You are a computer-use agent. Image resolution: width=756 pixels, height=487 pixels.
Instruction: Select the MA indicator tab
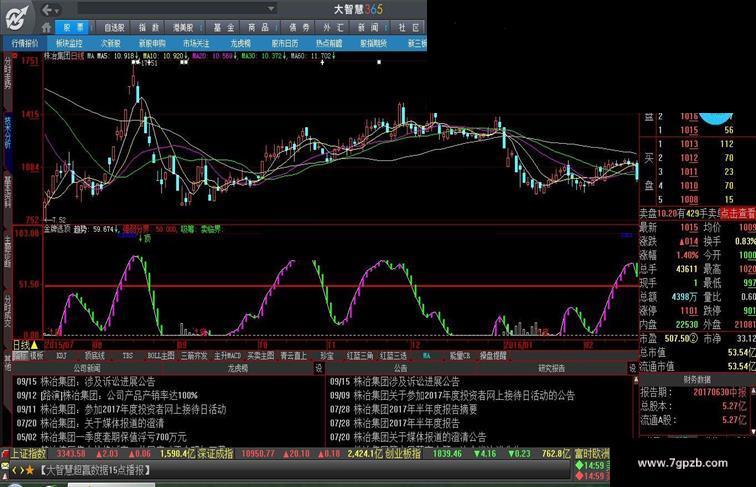427,356
